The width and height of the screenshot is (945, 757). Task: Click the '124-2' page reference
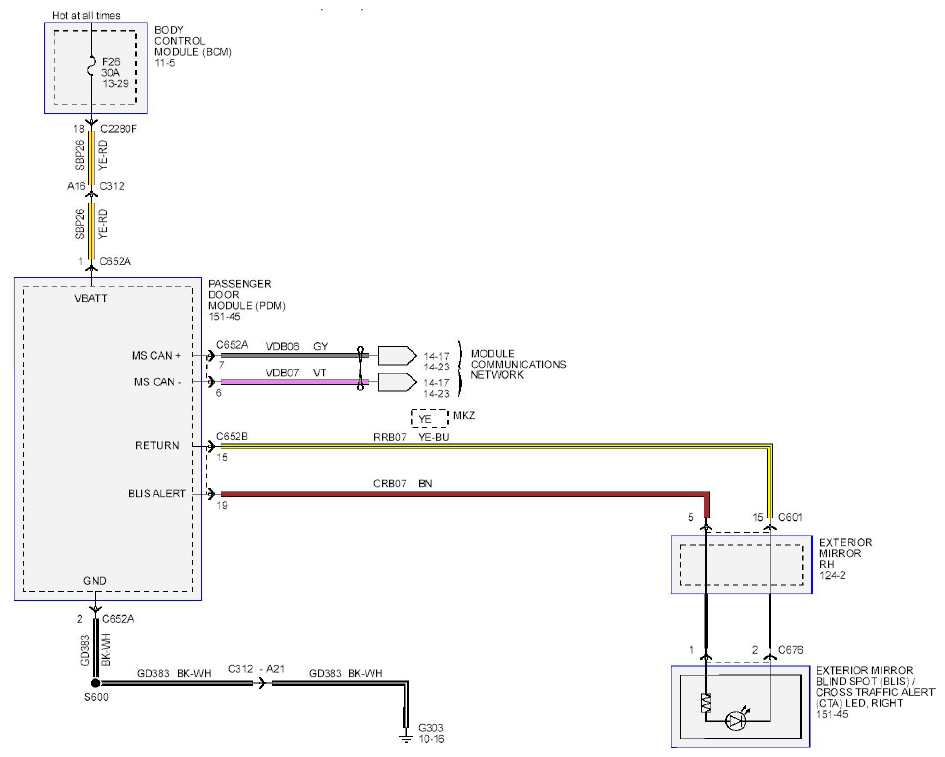click(x=832, y=576)
